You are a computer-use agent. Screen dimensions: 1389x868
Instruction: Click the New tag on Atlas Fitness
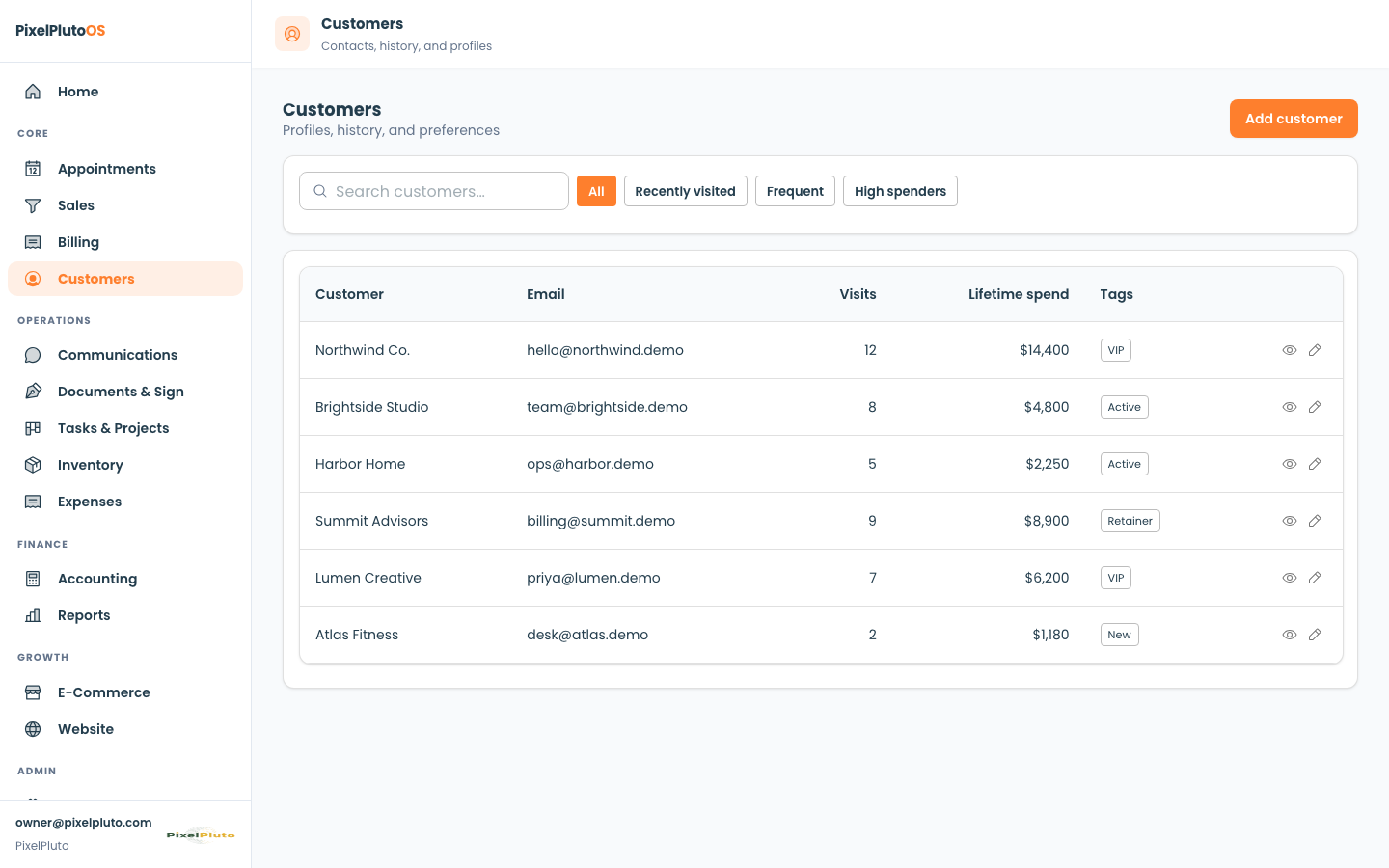pyautogui.click(x=1120, y=635)
